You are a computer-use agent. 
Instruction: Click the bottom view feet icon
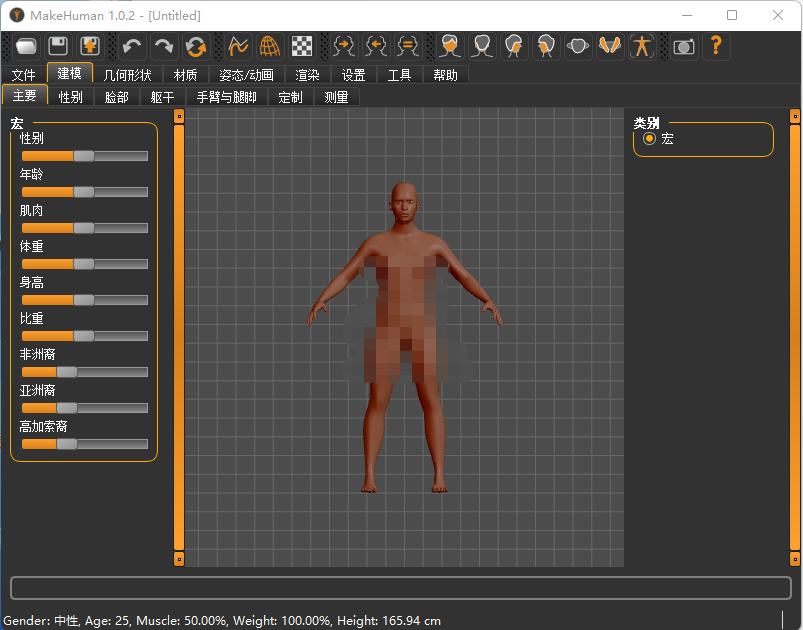tap(610, 47)
